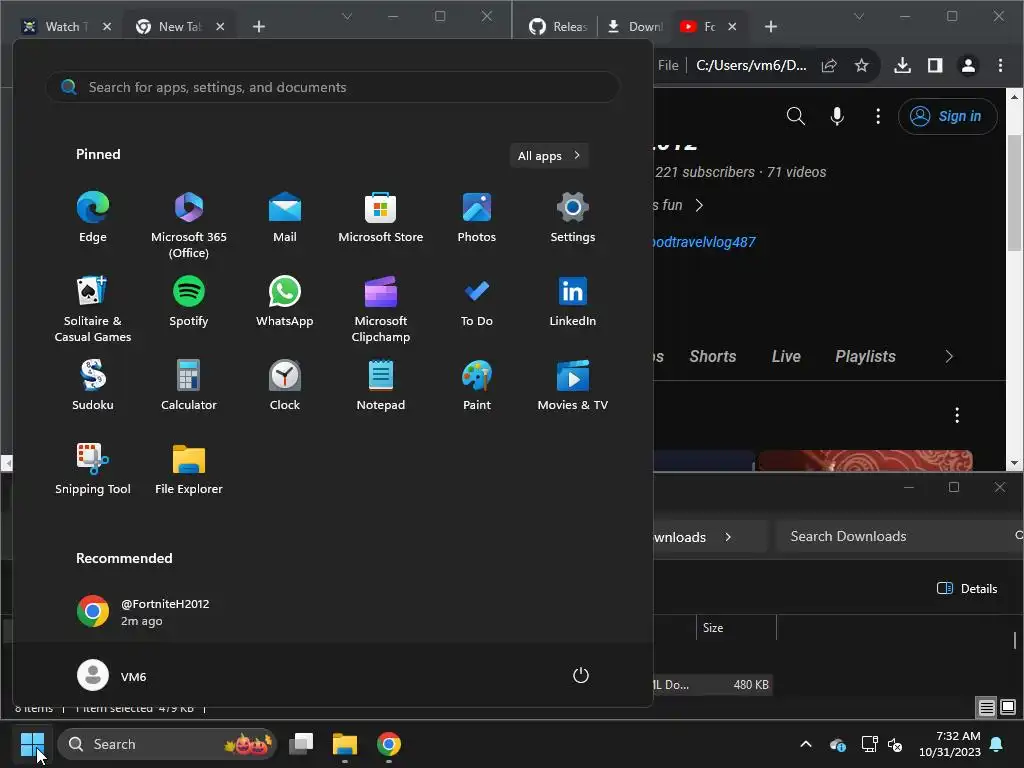
Task: Open the Chrome three-dot menu
Action: 1000,65
